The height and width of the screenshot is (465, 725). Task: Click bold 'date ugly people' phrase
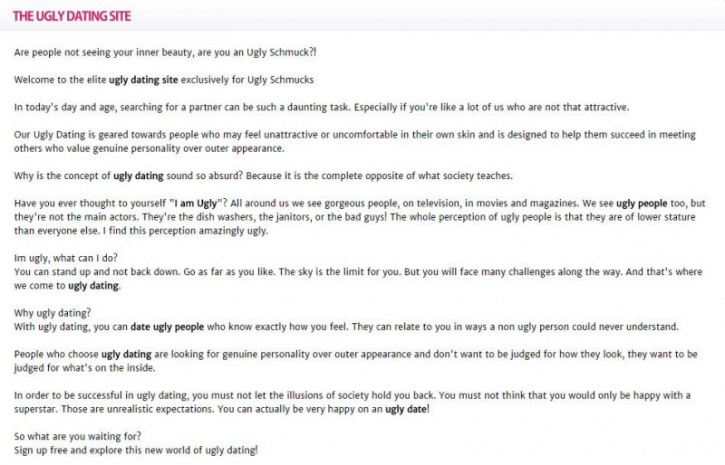click(167, 327)
